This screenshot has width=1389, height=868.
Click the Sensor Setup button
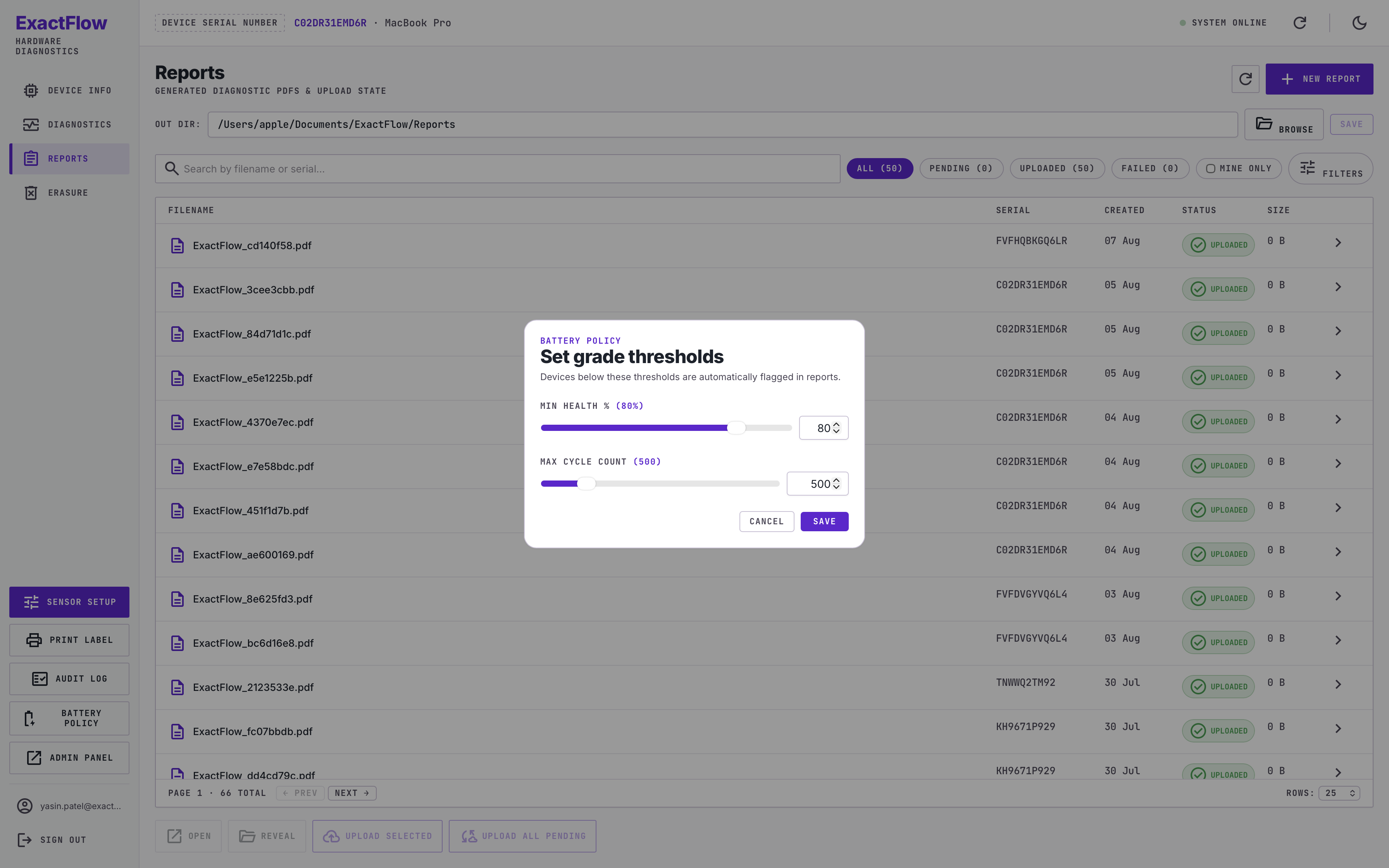pyautogui.click(x=69, y=602)
